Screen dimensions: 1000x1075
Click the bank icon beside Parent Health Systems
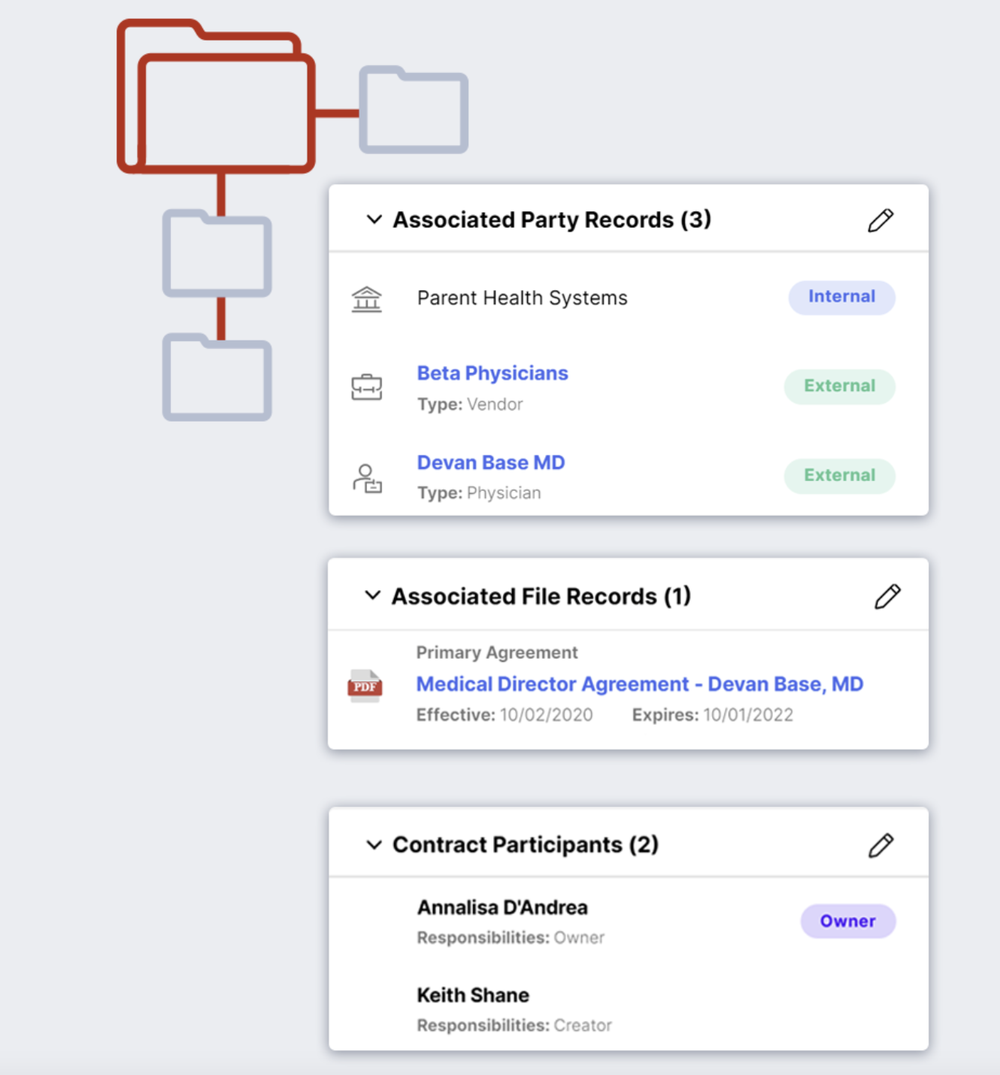tap(367, 298)
